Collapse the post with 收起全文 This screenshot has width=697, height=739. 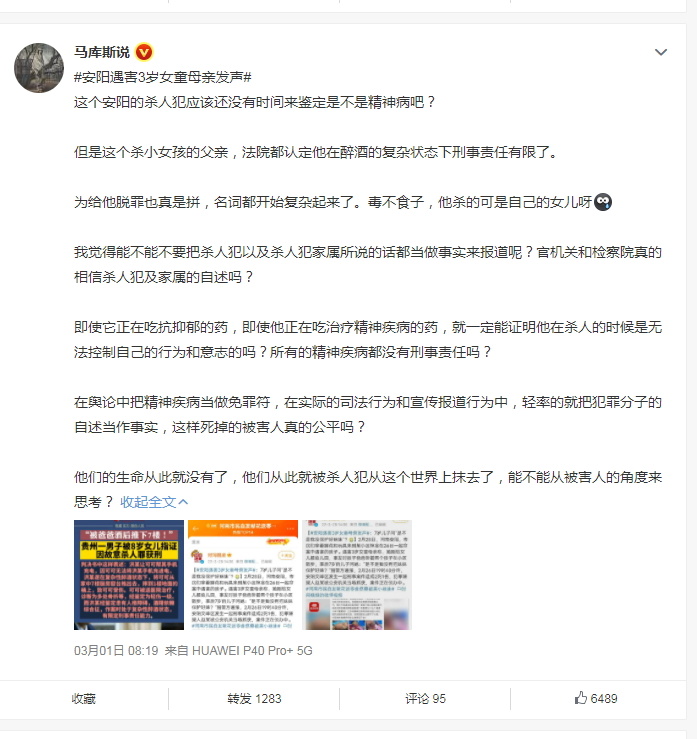click(x=148, y=502)
